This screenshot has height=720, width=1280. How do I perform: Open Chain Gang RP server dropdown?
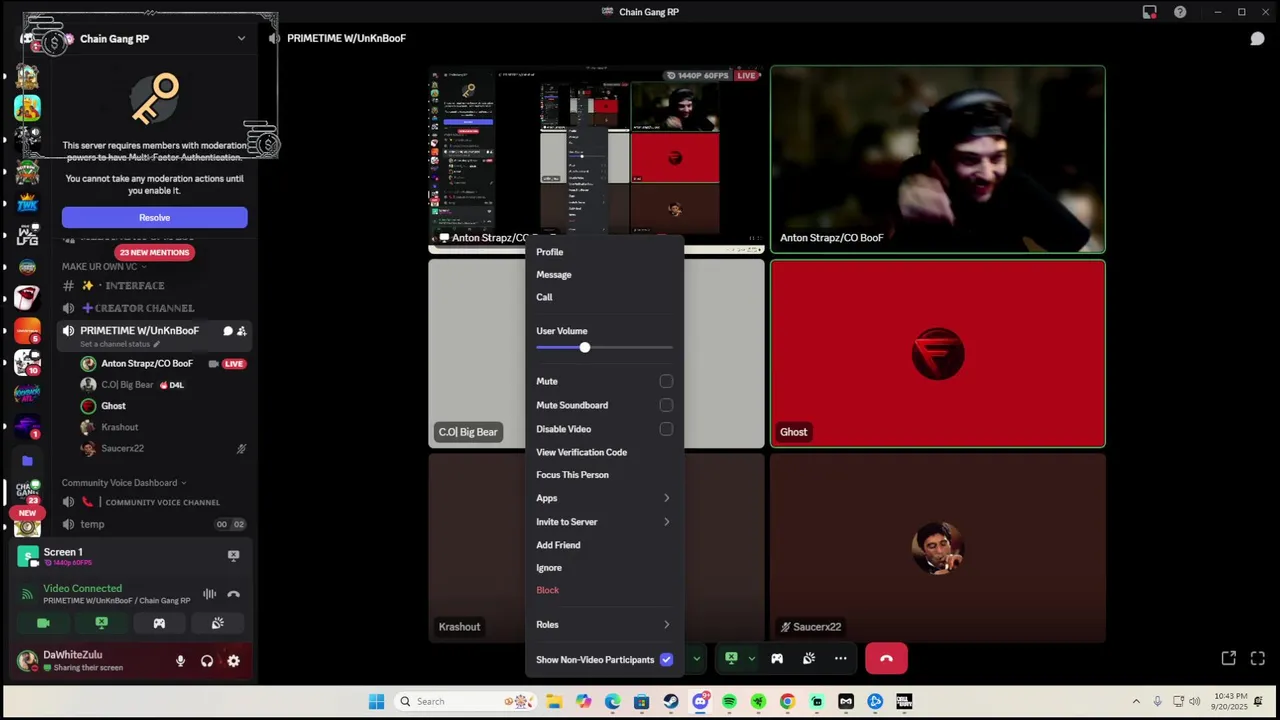pos(241,39)
